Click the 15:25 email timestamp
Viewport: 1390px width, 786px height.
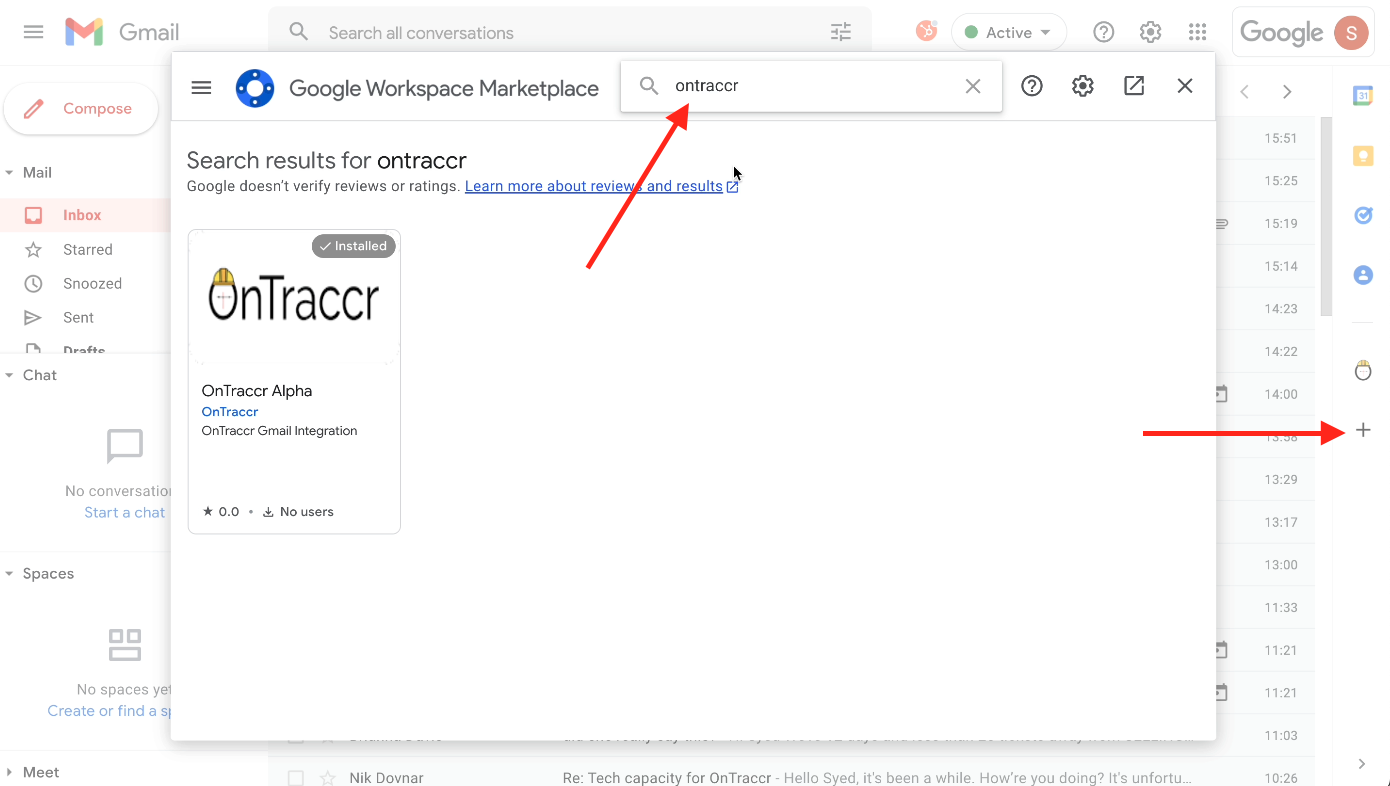pos(1281,181)
